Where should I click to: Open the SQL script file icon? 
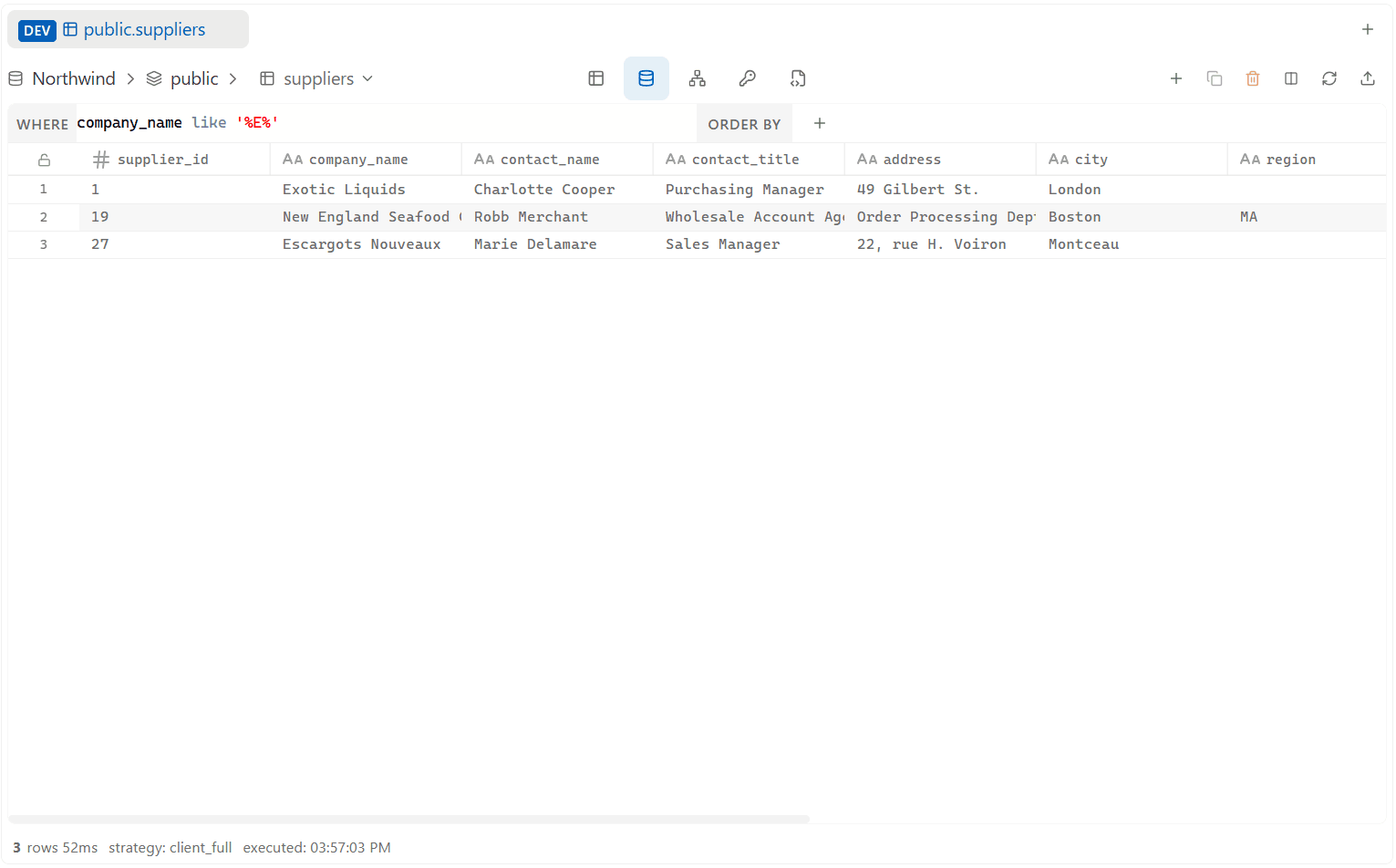point(798,78)
